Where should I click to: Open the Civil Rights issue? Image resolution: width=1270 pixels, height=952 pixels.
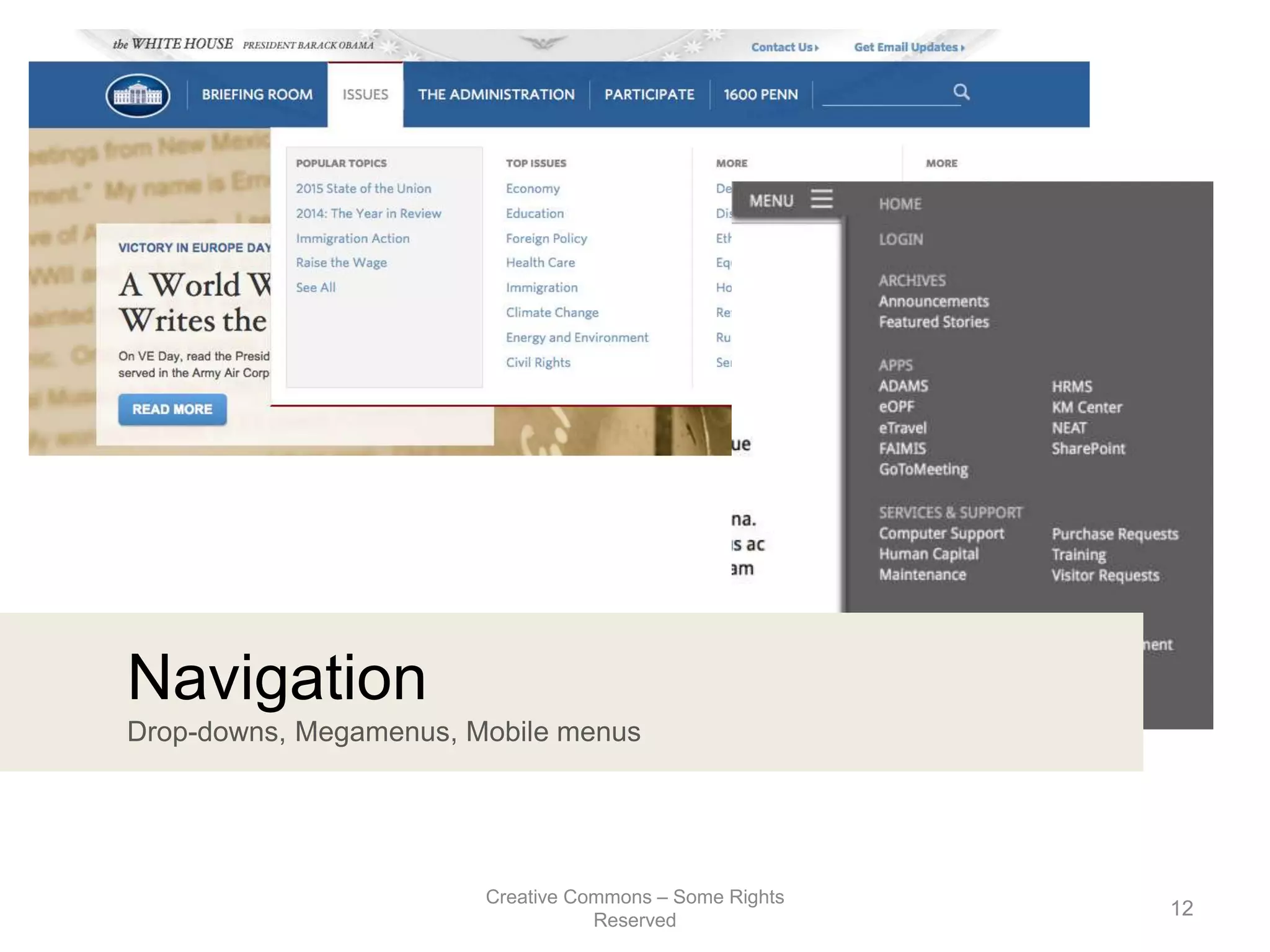pos(538,363)
